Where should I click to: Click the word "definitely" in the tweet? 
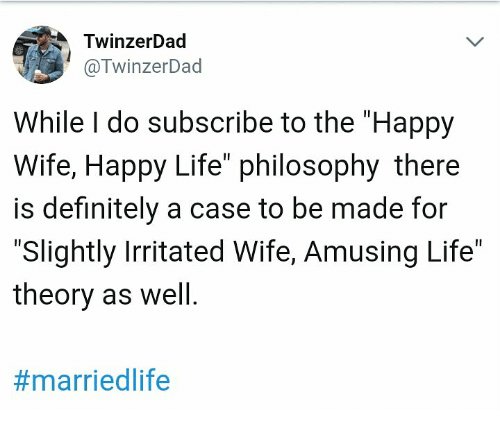pos(100,209)
